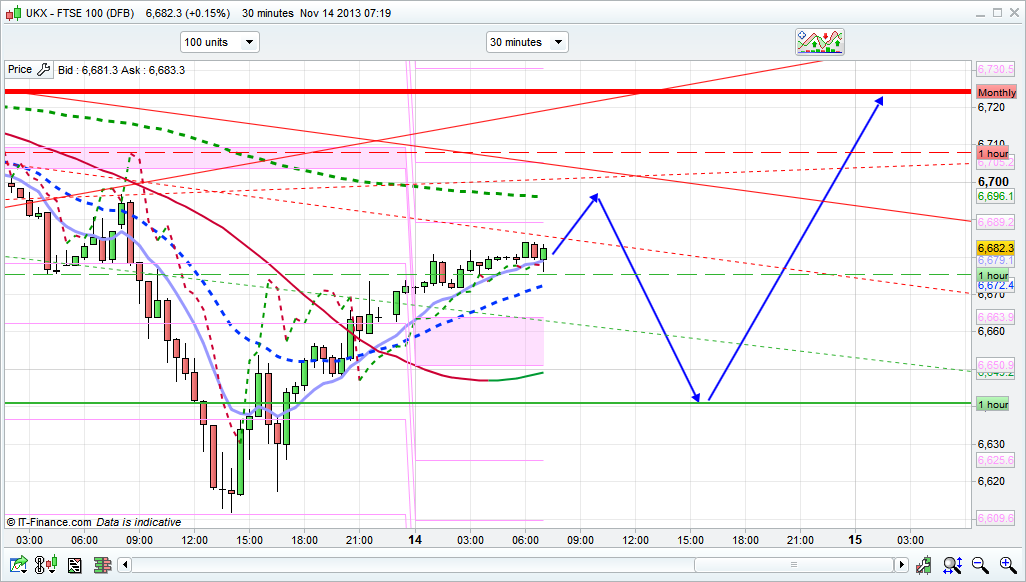Click the red Monthly level label
1026x582 pixels.
pyautogui.click(x=996, y=92)
